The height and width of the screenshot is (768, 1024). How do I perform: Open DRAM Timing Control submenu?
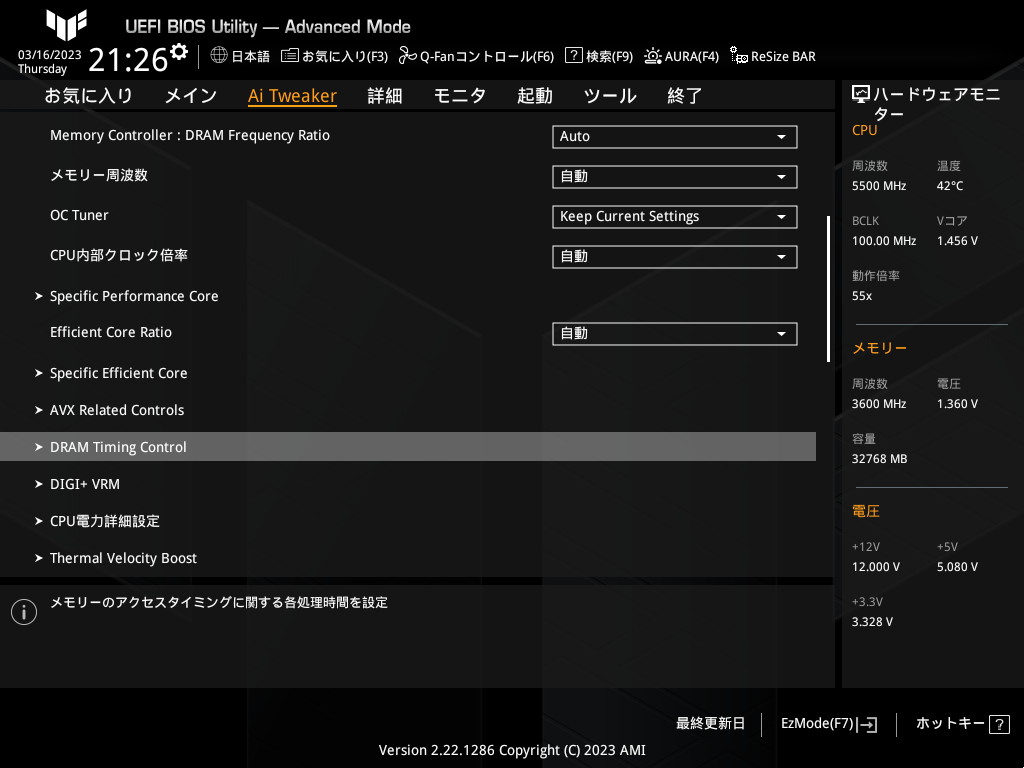(408, 447)
